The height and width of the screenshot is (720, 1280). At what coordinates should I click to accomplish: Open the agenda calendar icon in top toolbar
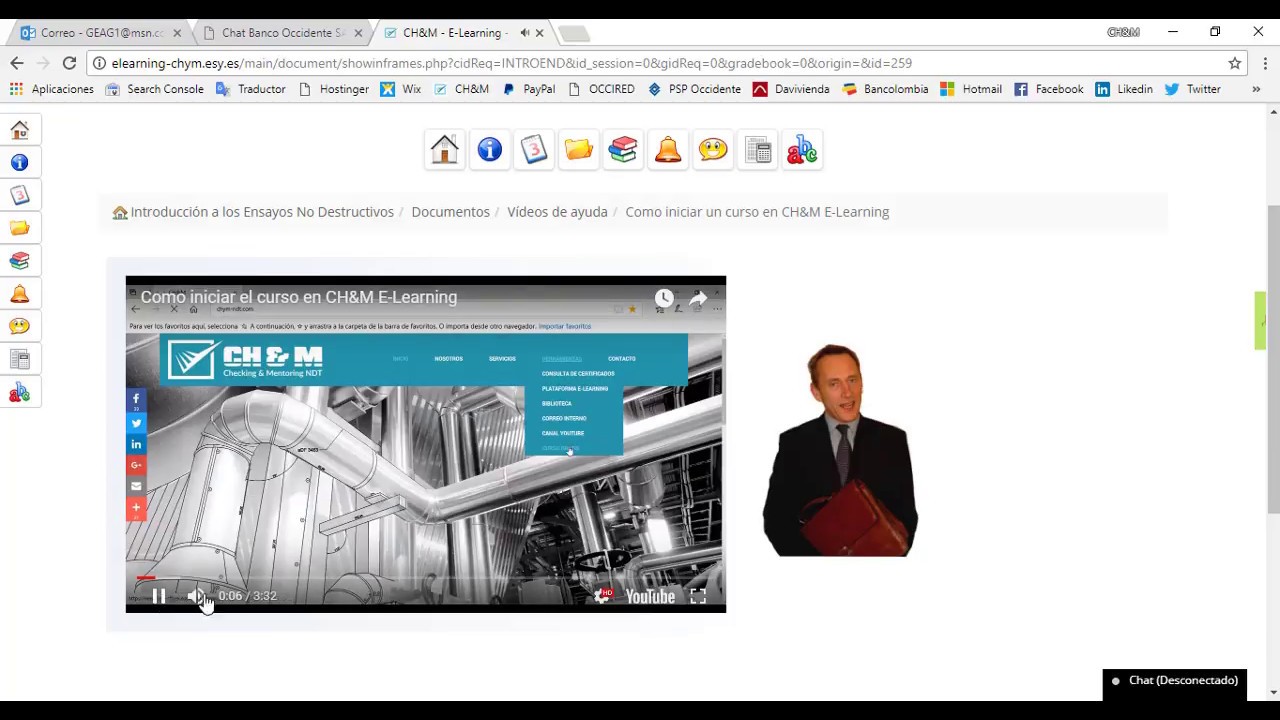click(534, 150)
